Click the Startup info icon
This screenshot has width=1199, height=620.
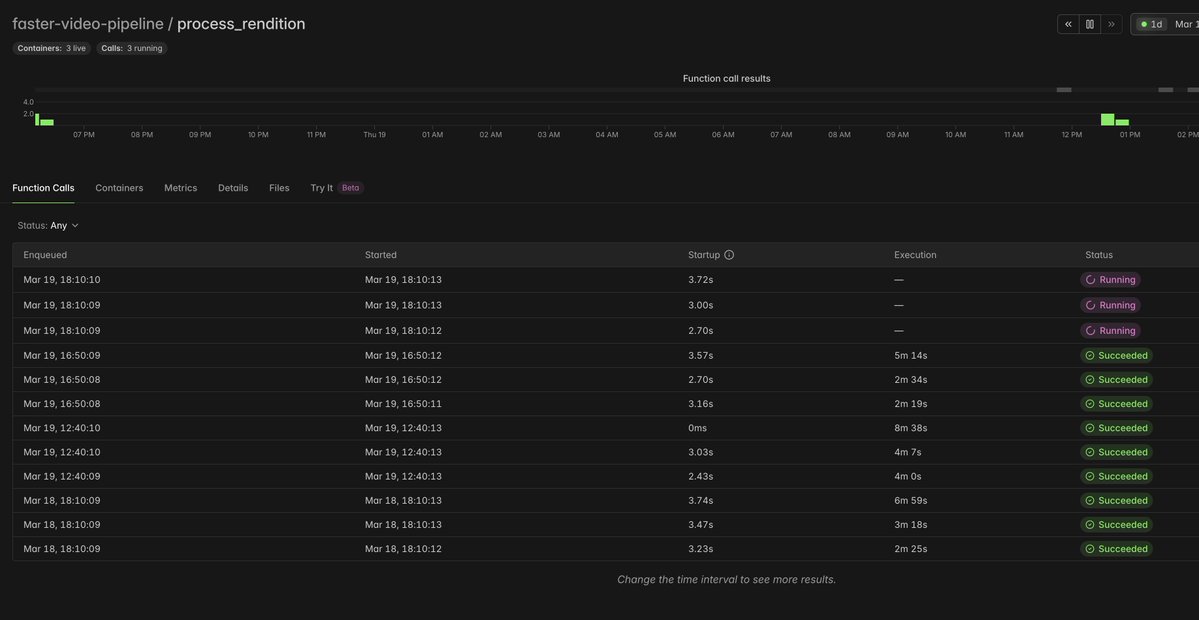click(x=729, y=255)
